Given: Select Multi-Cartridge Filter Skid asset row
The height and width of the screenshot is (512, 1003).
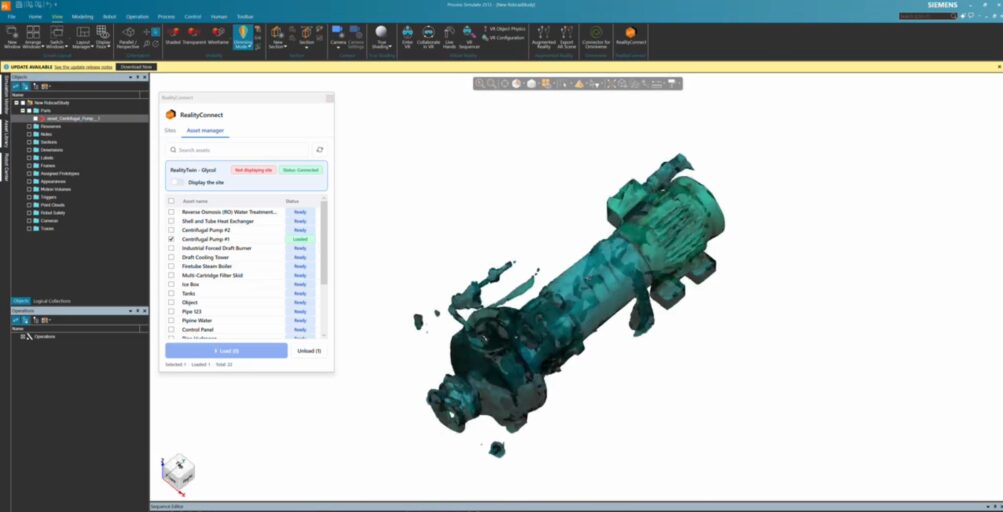Looking at the screenshot, I should pos(242,275).
